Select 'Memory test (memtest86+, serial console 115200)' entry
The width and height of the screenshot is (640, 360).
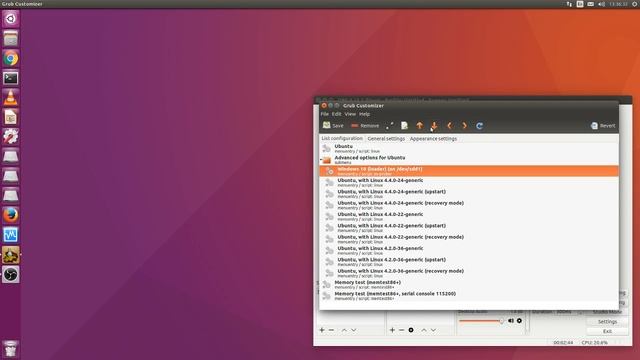tap(469, 296)
